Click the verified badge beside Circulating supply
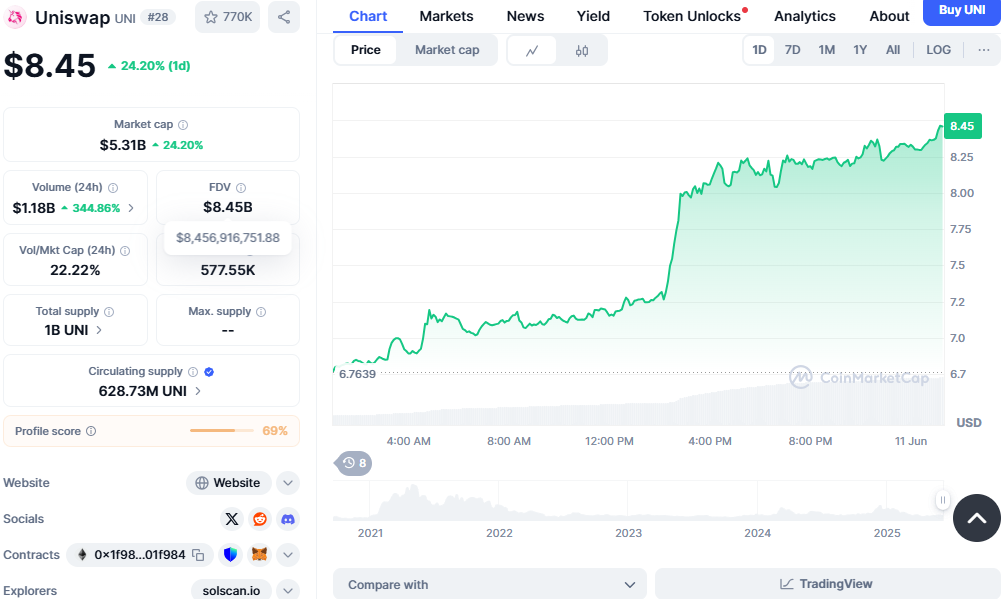The width and height of the screenshot is (1001, 599). pyautogui.click(x=209, y=372)
